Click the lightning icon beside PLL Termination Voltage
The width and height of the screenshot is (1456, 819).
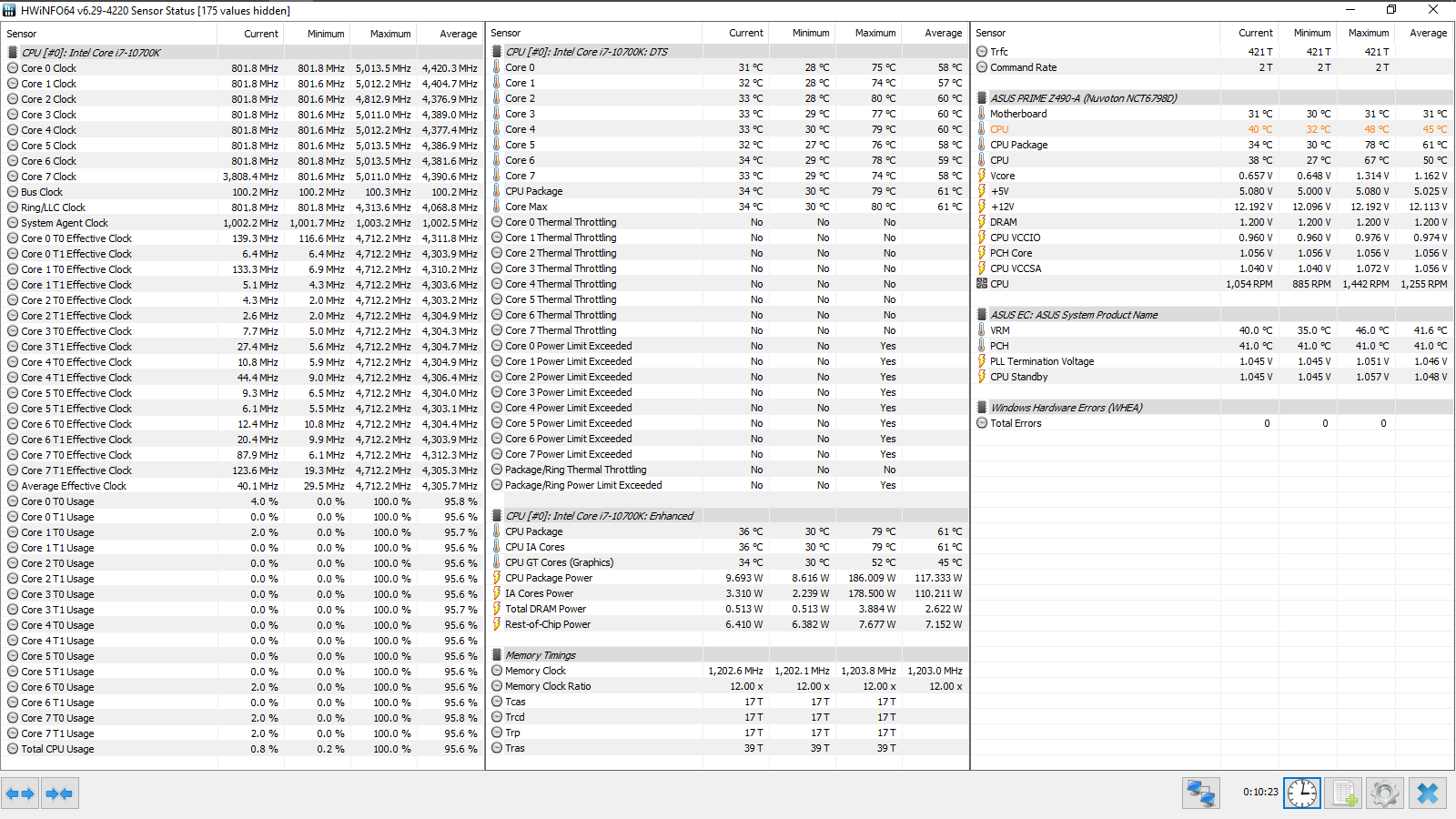pyautogui.click(x=982, y=361)
